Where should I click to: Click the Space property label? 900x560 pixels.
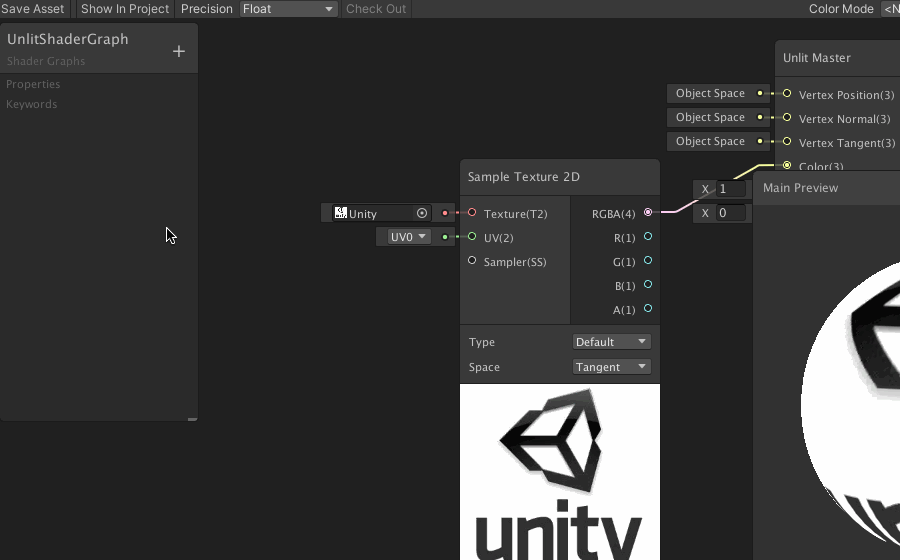coord(484,367)
